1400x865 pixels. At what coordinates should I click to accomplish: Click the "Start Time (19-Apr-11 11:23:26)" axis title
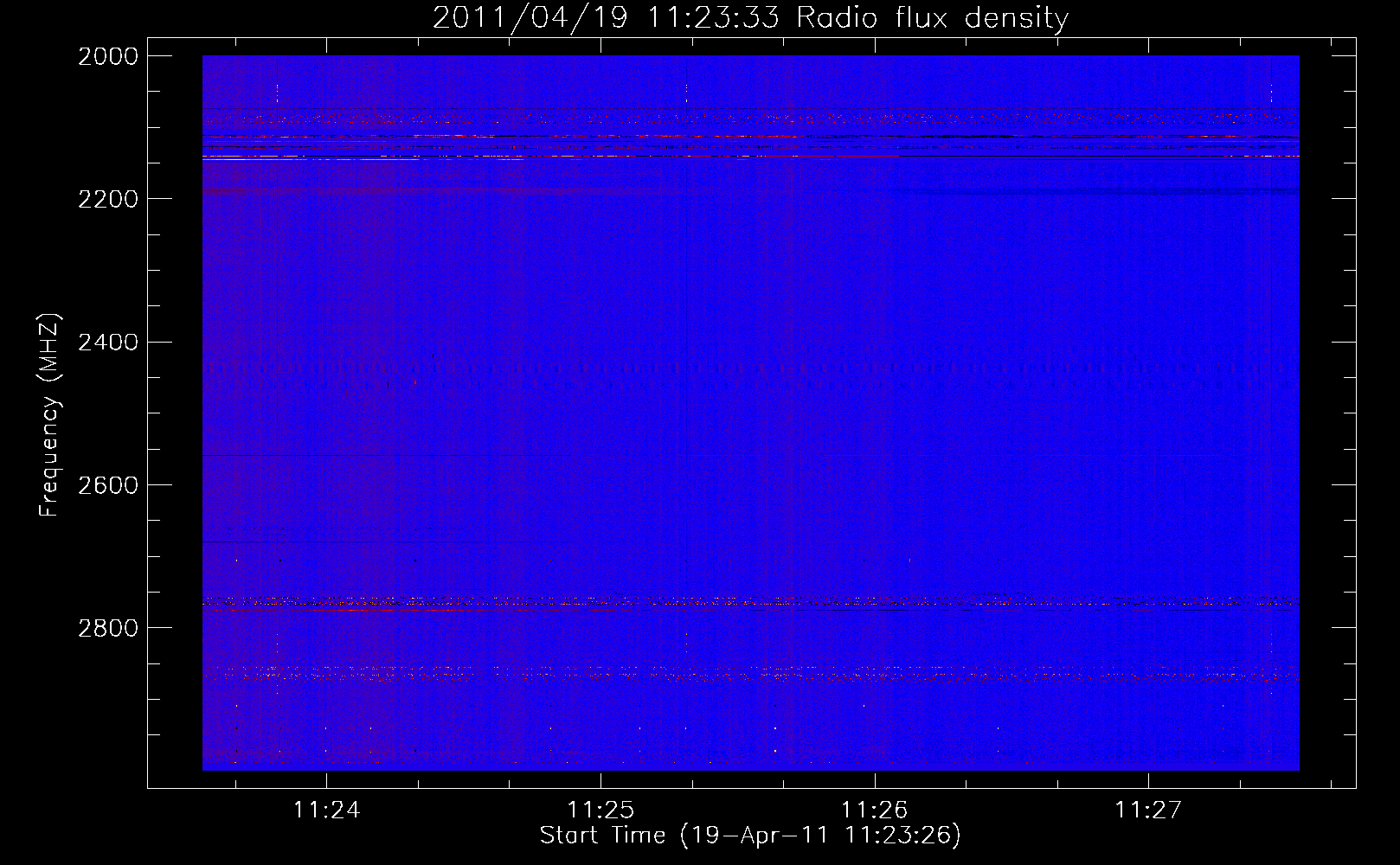750,836
